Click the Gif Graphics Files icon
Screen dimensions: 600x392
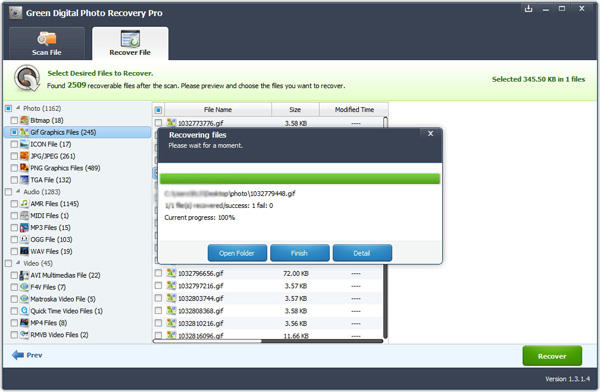24,132
